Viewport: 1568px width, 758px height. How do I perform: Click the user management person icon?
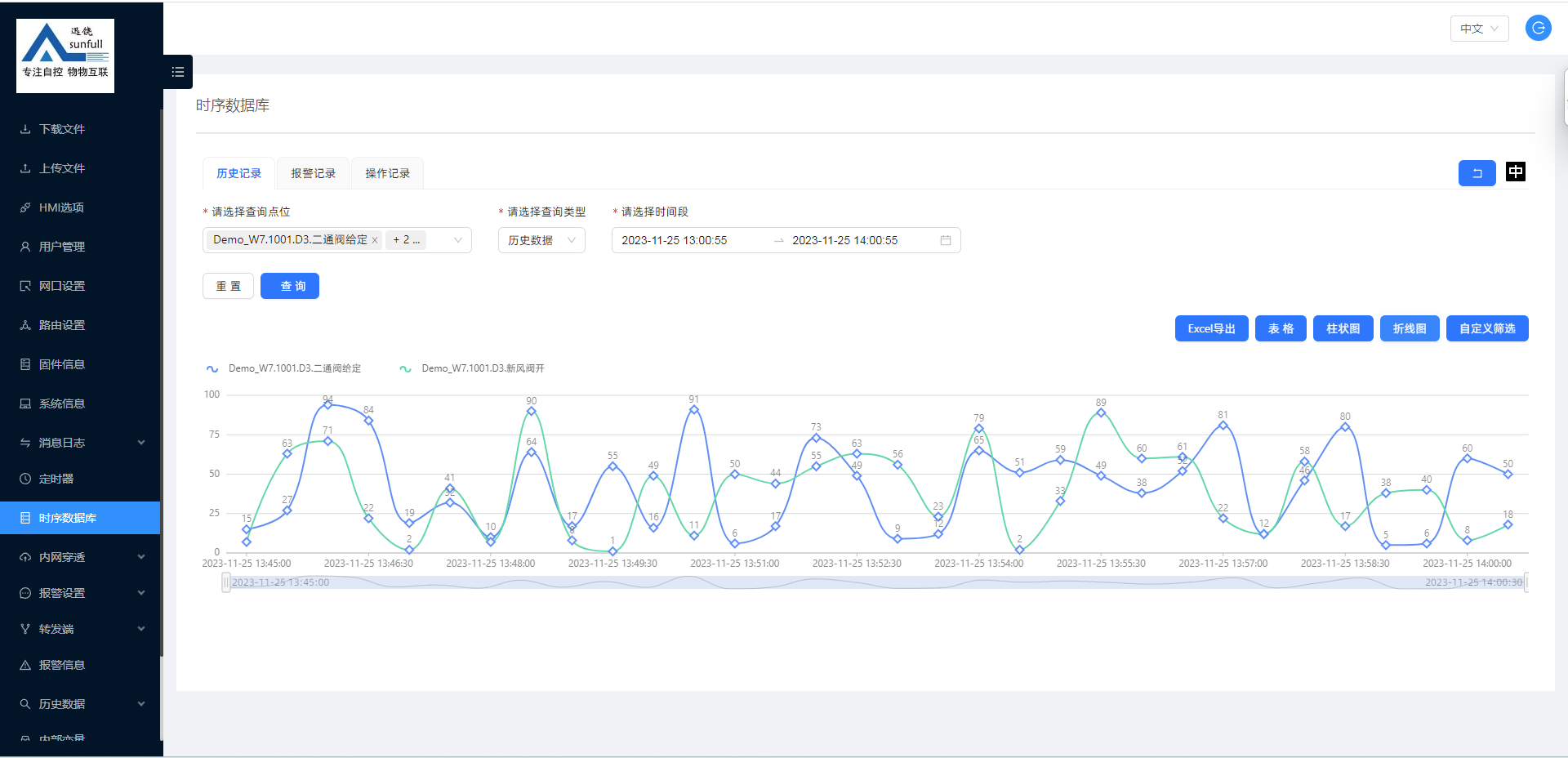pos(25,247)
